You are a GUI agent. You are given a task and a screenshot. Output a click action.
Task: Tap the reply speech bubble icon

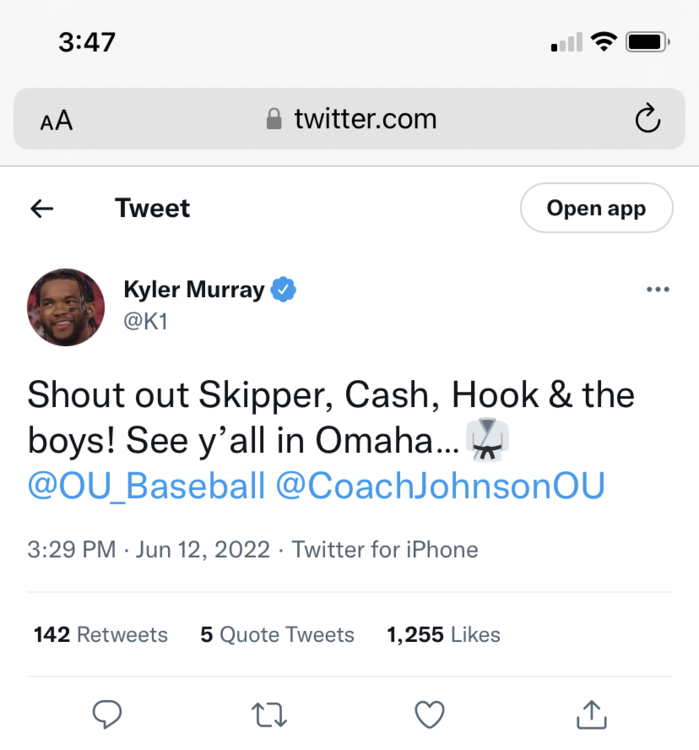pyautogui.click(x=107, y=714)
